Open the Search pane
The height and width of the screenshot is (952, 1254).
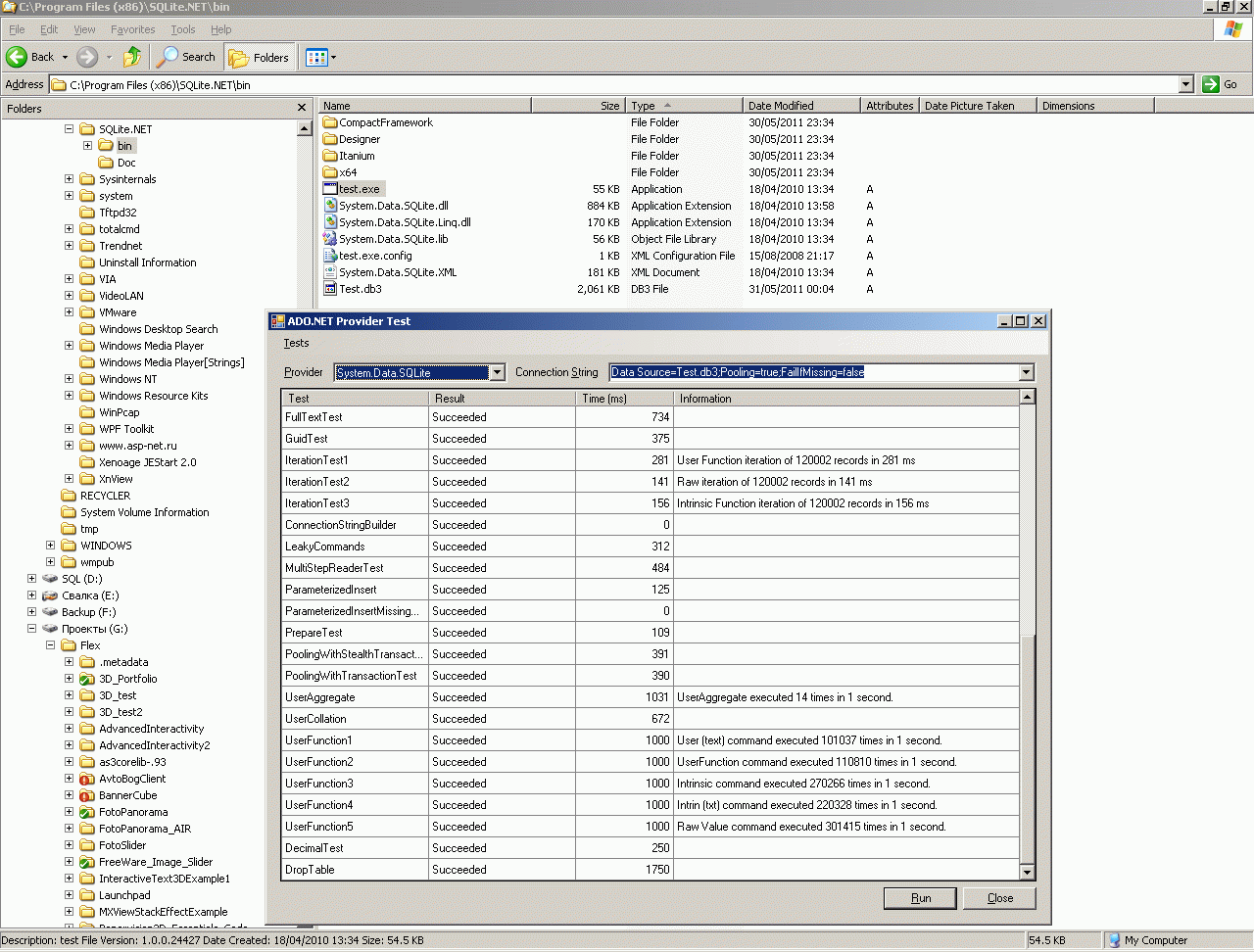coord(186,57)
